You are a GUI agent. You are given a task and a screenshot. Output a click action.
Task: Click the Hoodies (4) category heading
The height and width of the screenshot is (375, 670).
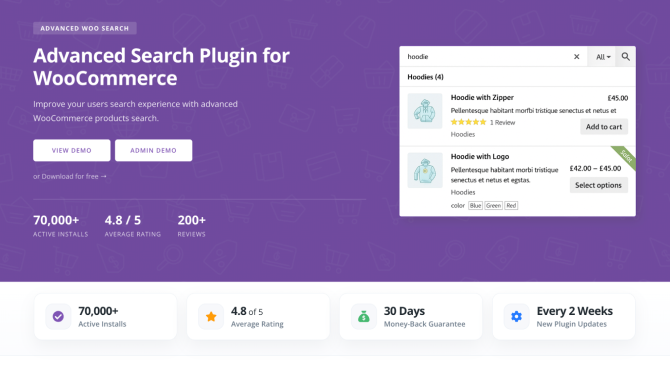(x=425, y=77)
